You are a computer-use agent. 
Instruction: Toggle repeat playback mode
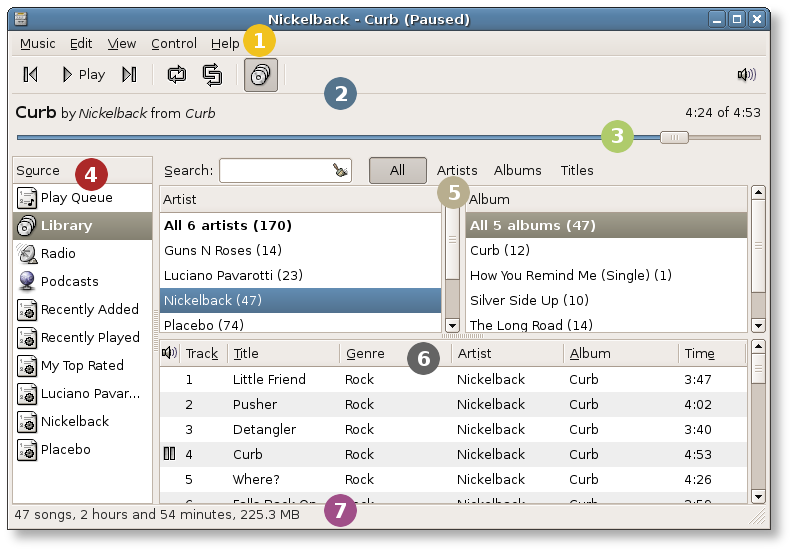(177, 74)
